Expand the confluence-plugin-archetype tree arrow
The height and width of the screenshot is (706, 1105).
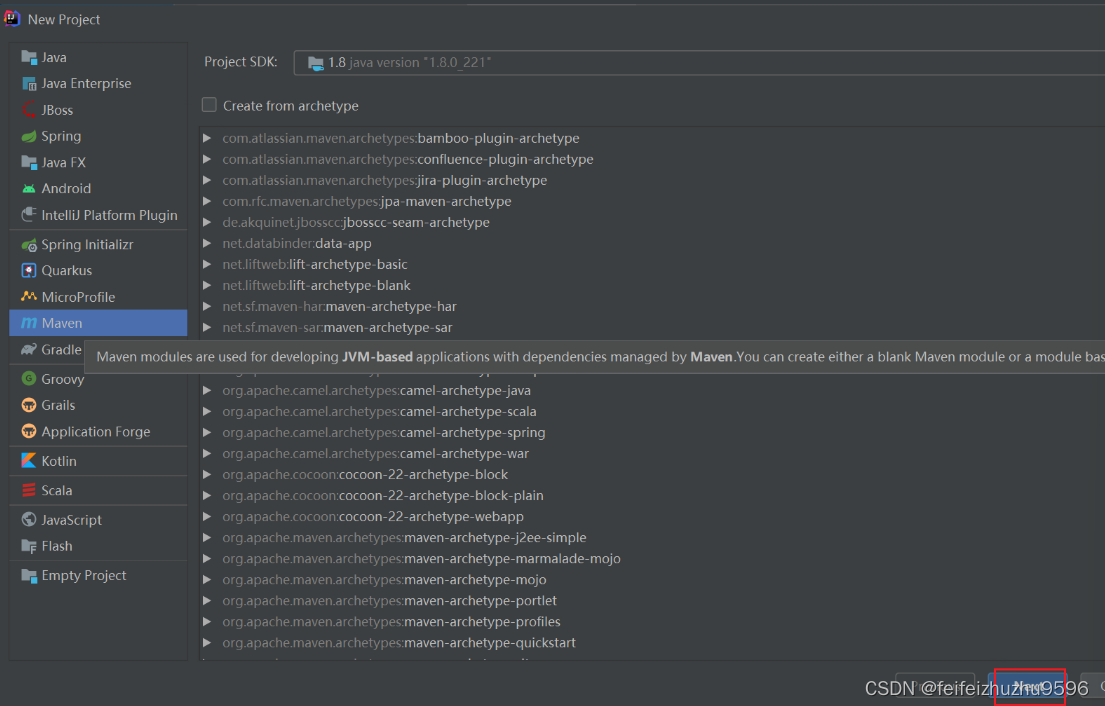tap(207, 159)
